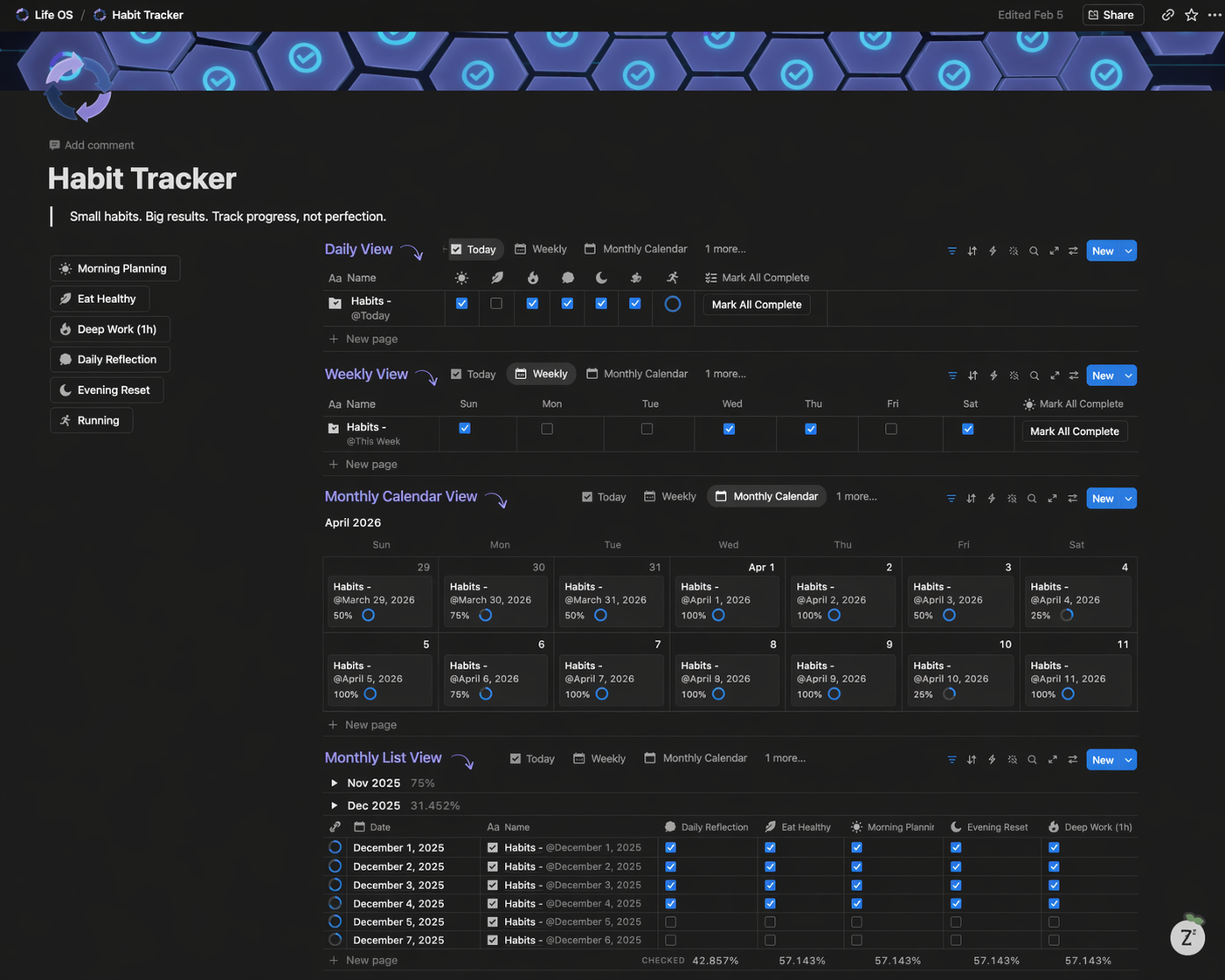The height and width of the screenshot is (980, 1225).
Task: Collapse the Dec 2025 group
Action: pyautogui.click(x=335, y=805)
